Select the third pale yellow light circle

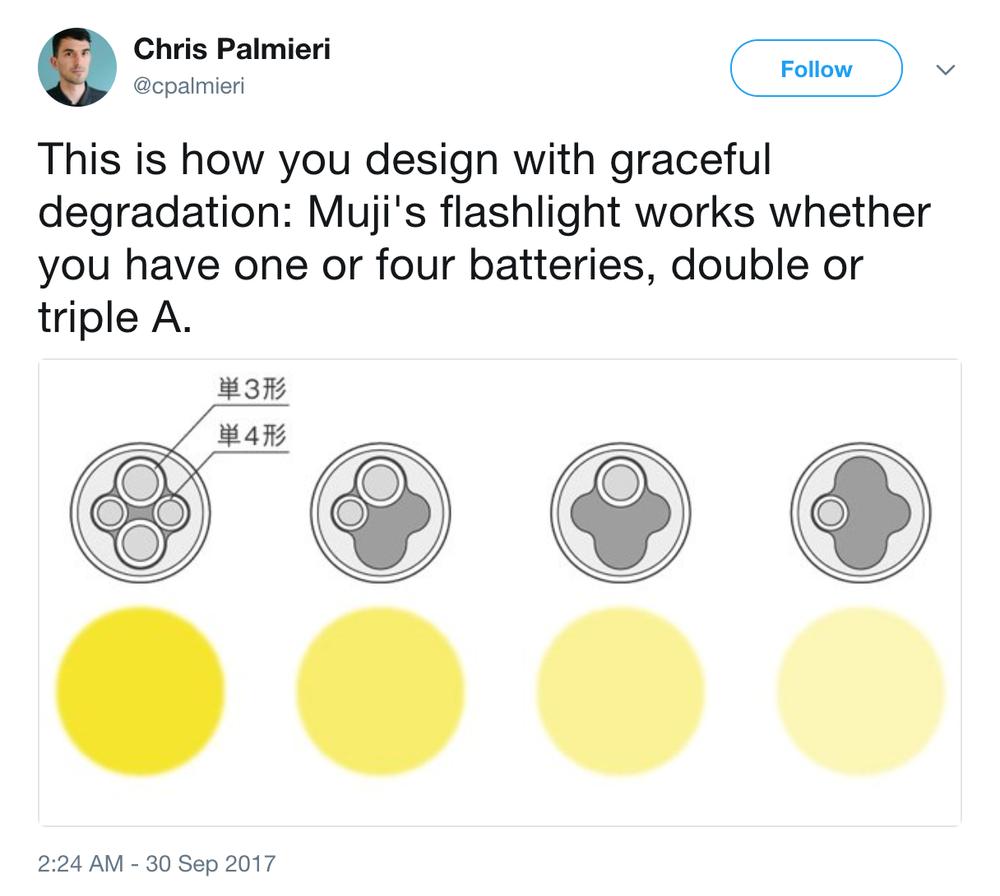[621, 691]
